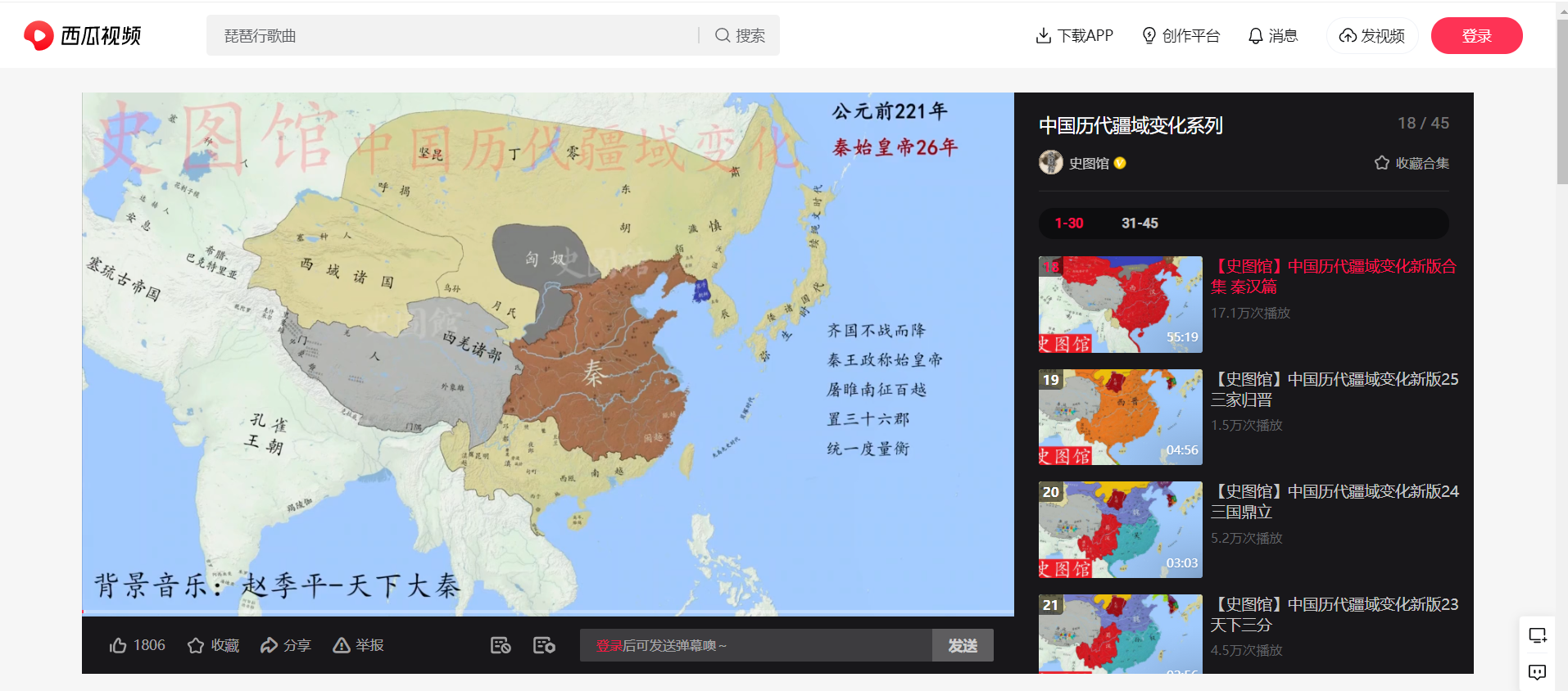The width and height of the screenshot is (1568, 691).
Task: Open 消息 notifications bell
Action: click(x=1272, y=35)
